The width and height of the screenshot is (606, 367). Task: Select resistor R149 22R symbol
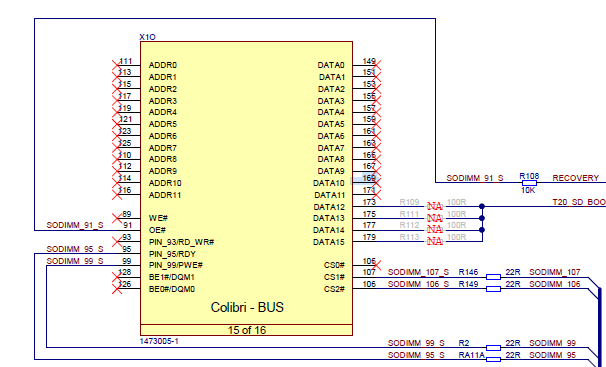point(493,289)
